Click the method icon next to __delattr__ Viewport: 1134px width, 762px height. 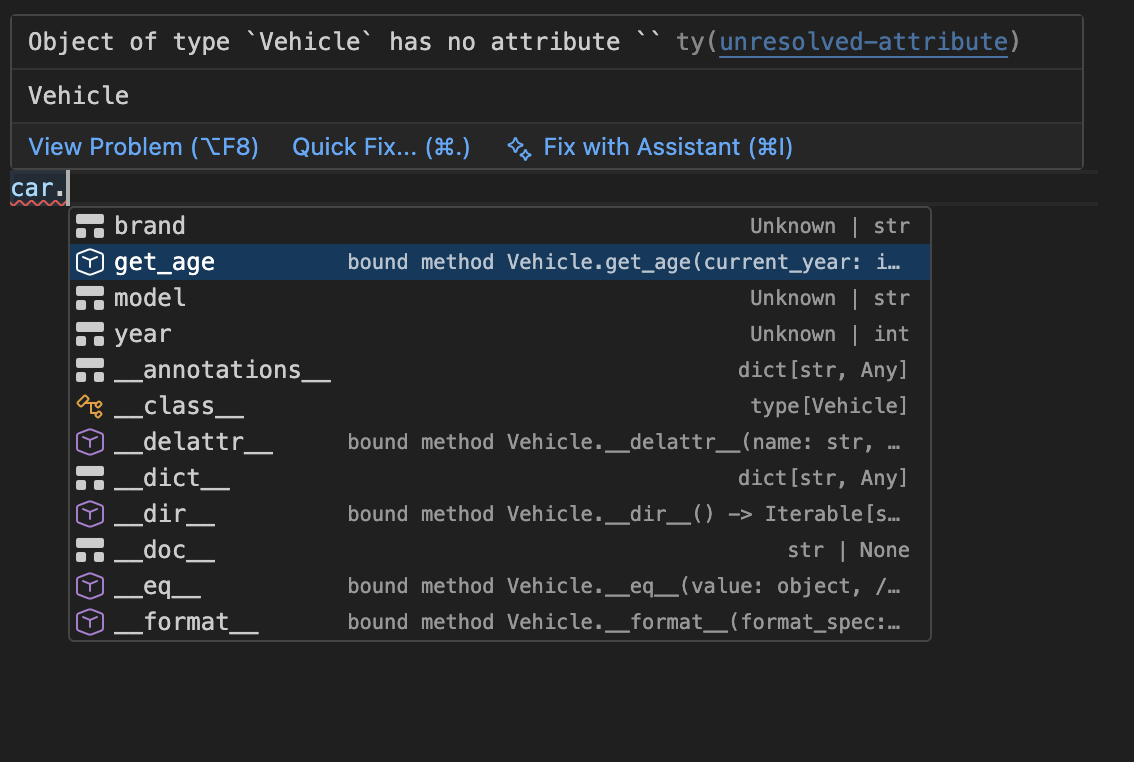coord(89,441)
